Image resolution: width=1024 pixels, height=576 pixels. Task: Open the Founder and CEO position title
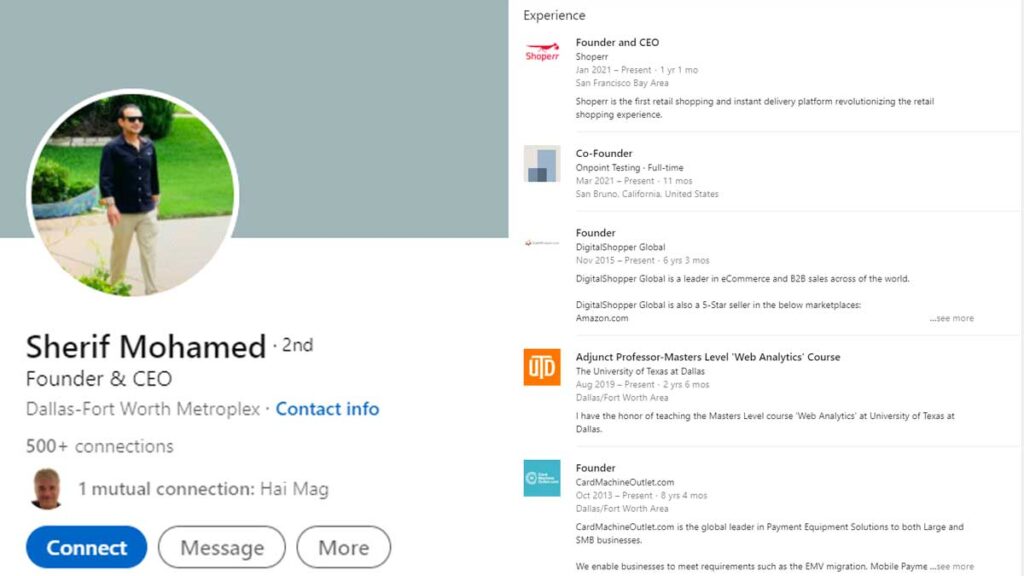pyautogui.click(x=617, y=42)
